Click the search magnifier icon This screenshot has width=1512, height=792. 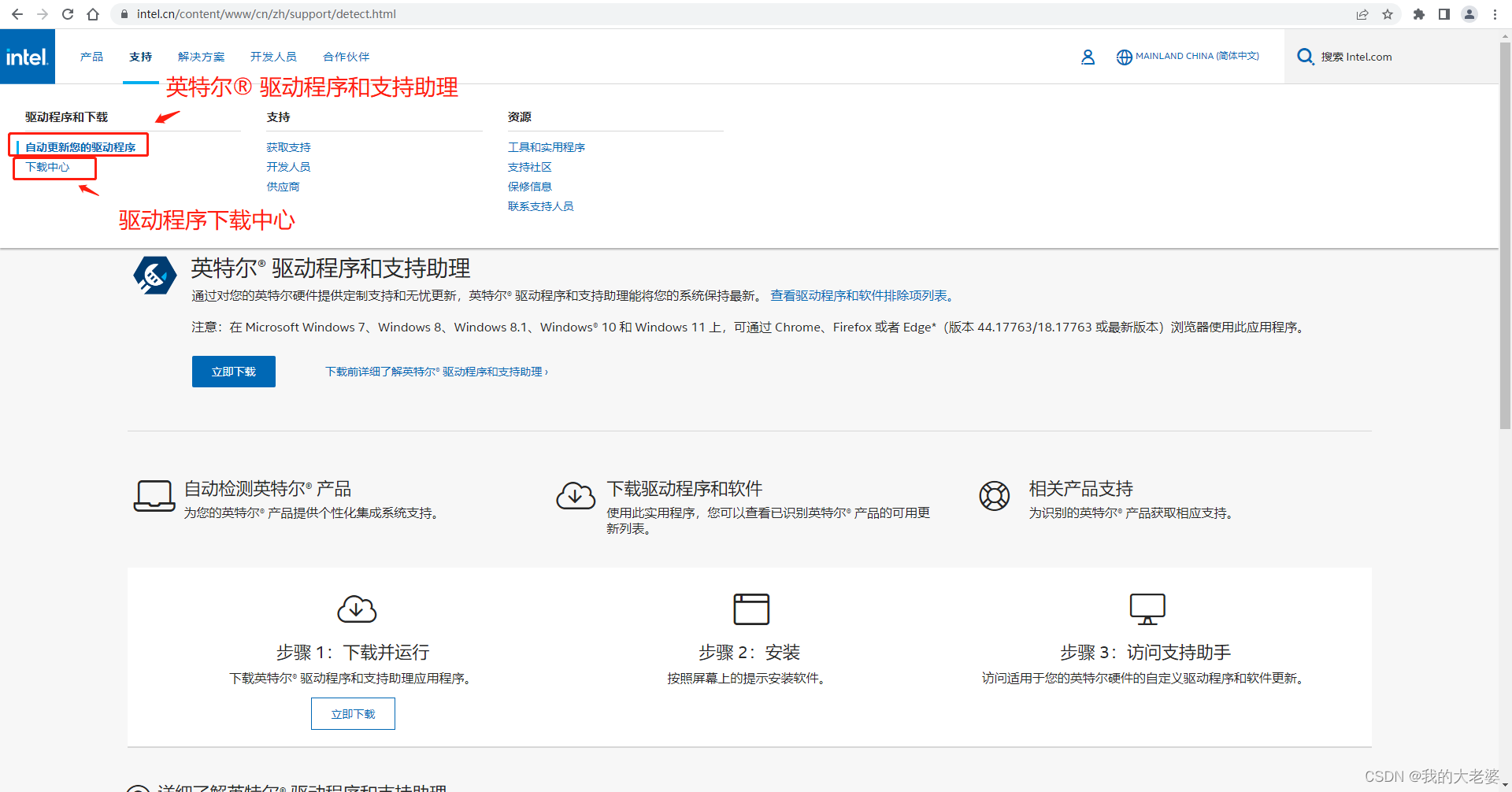[1305, 57]
